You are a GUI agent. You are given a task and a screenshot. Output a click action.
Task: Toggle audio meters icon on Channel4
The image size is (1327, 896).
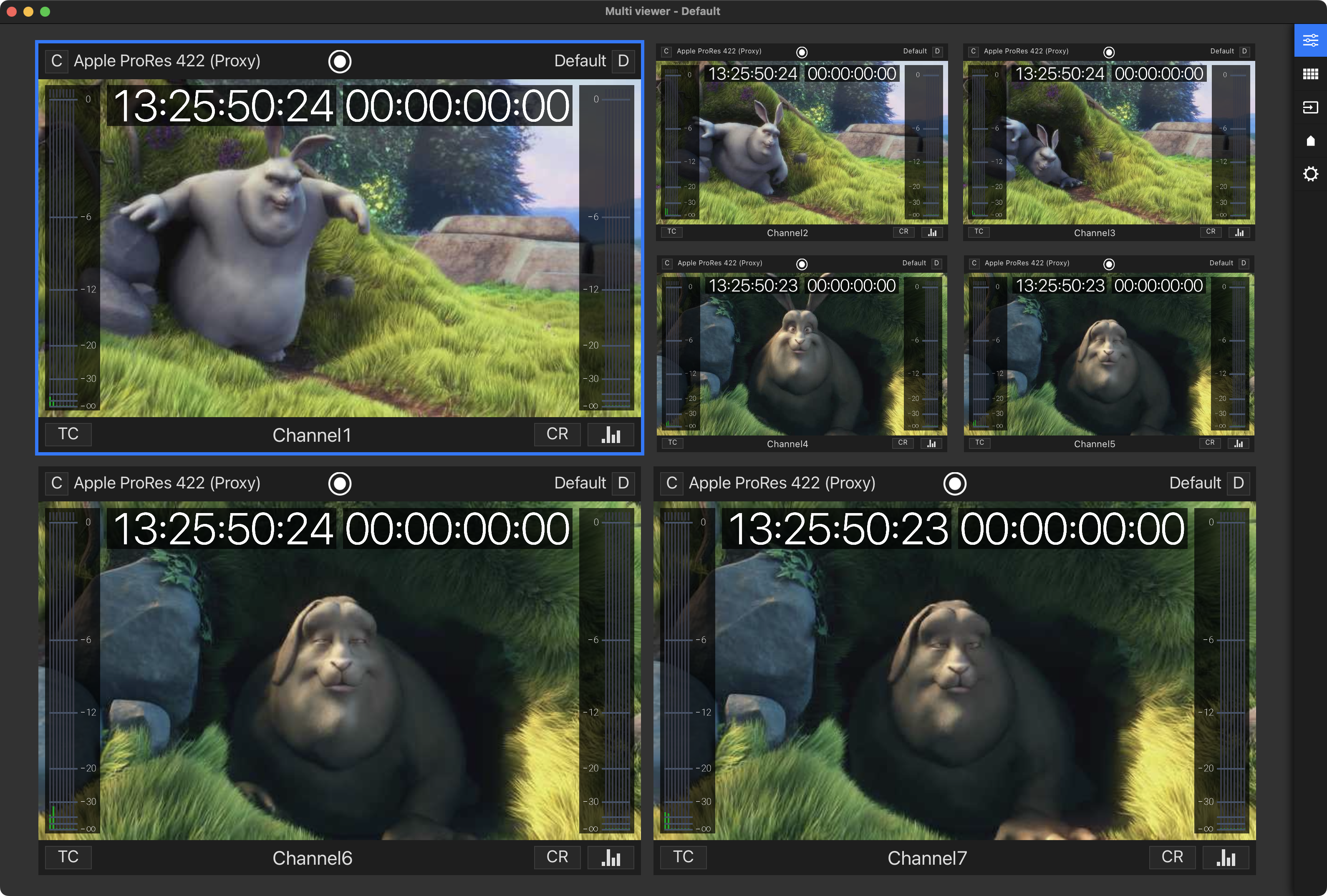pos(931,443)
